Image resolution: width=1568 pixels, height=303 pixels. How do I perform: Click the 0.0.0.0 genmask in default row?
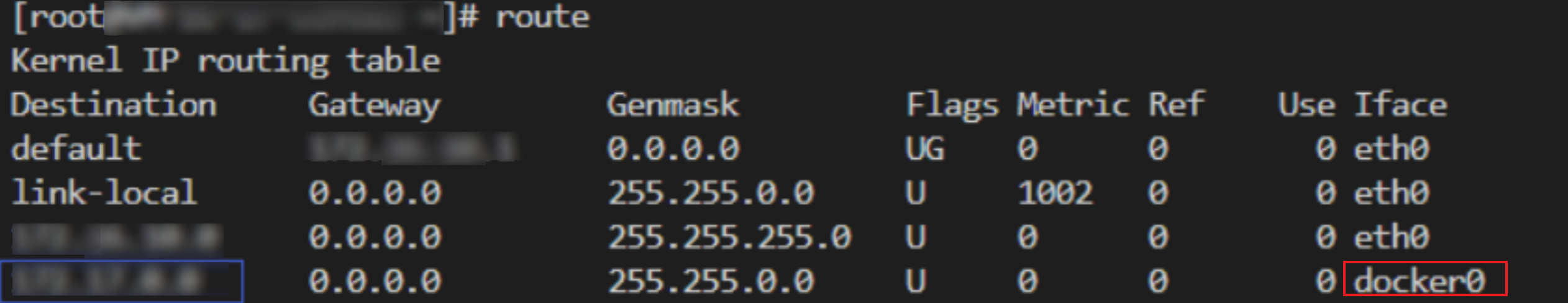(673, 150)
